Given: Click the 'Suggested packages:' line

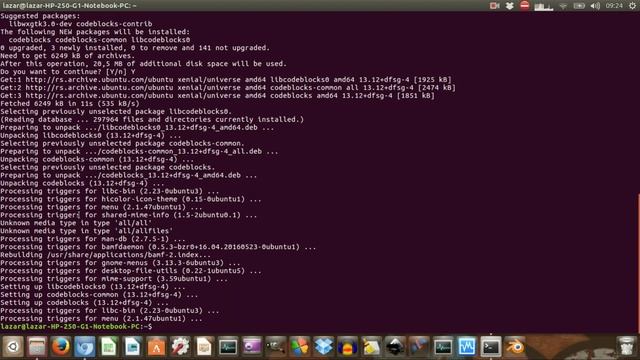Looking at the screenshot, I should tap(40, 16).
